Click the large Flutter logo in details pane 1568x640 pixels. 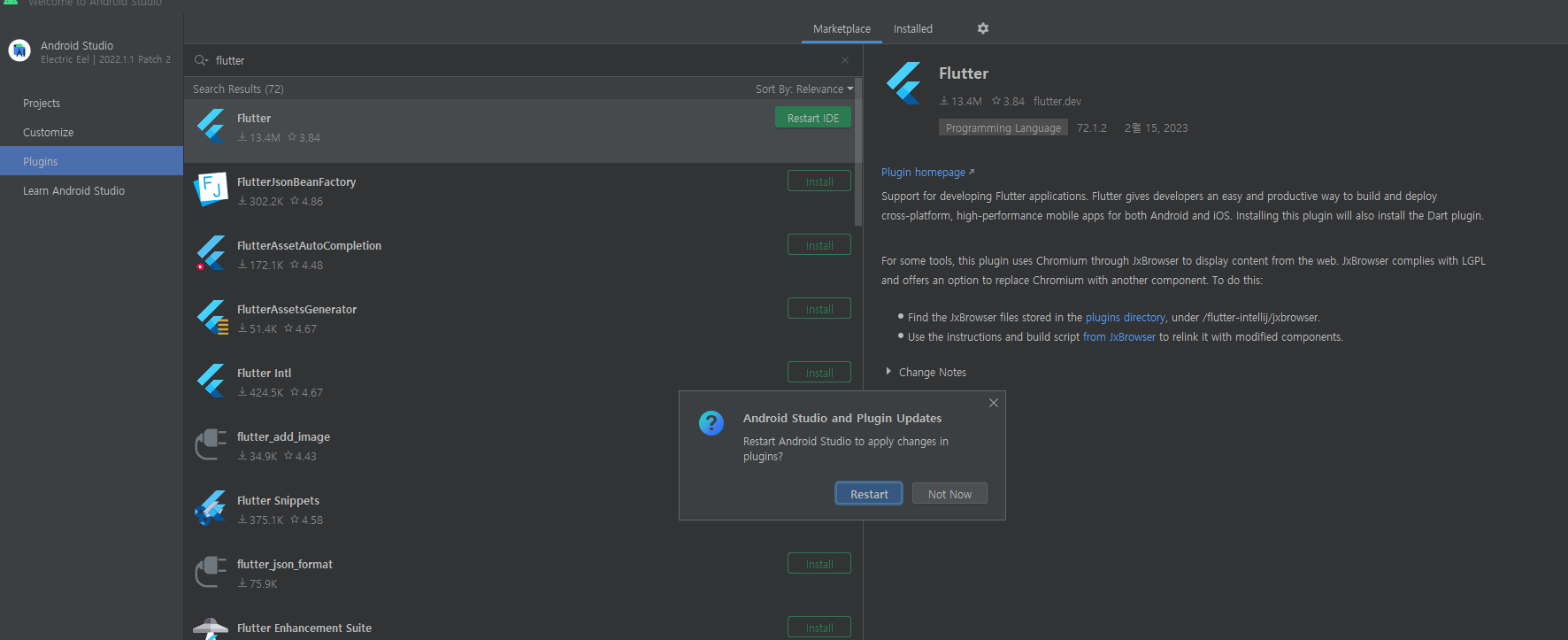(x=904, y=83)
